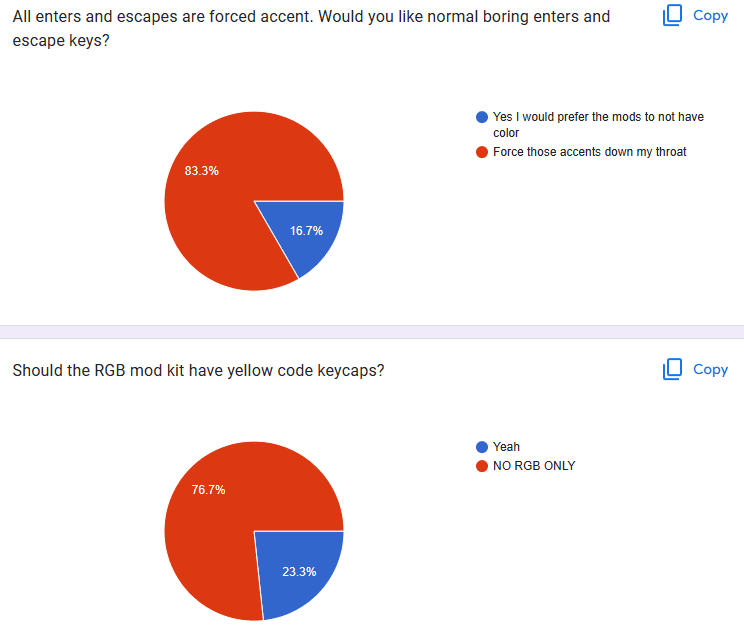The width and height of the screenshot is (744, 642).
Task: Select the 'NO RGB ONLY' legend label
Action: click(534, 465)
